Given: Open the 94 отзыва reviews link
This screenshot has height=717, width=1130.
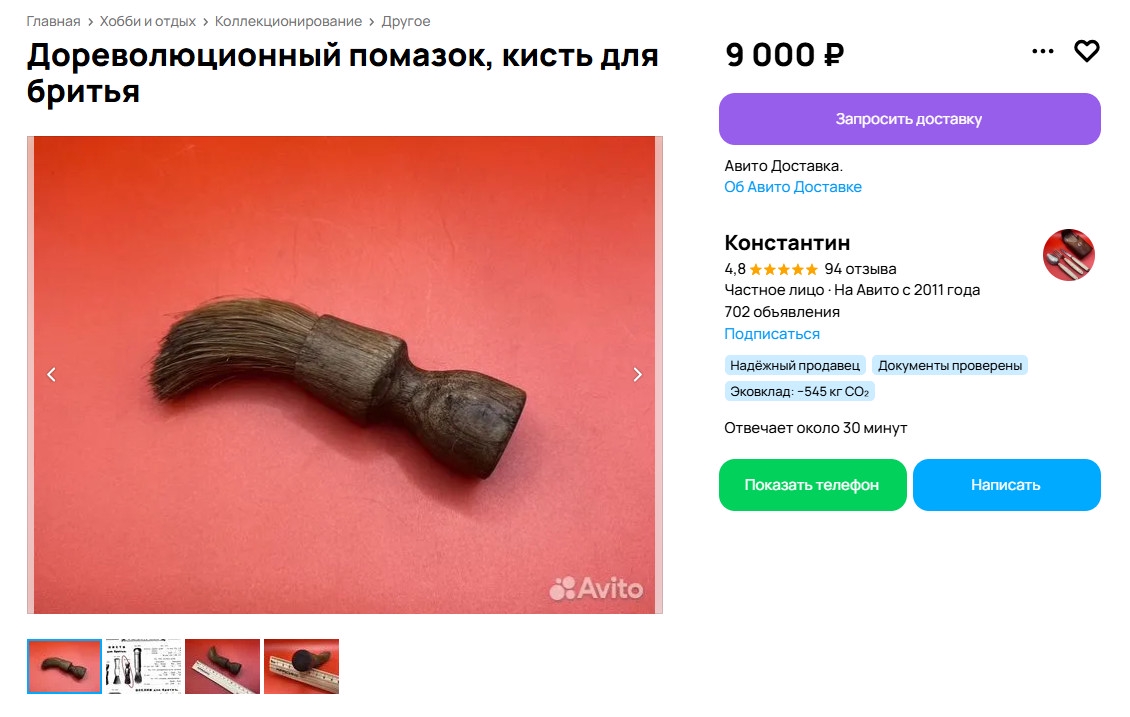Looking at the screenshot, I should [x=860, y=269].
